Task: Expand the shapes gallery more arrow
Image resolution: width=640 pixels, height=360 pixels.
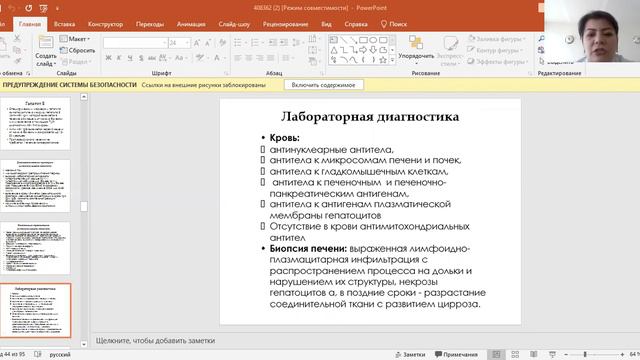Action: tap(392, 60)
